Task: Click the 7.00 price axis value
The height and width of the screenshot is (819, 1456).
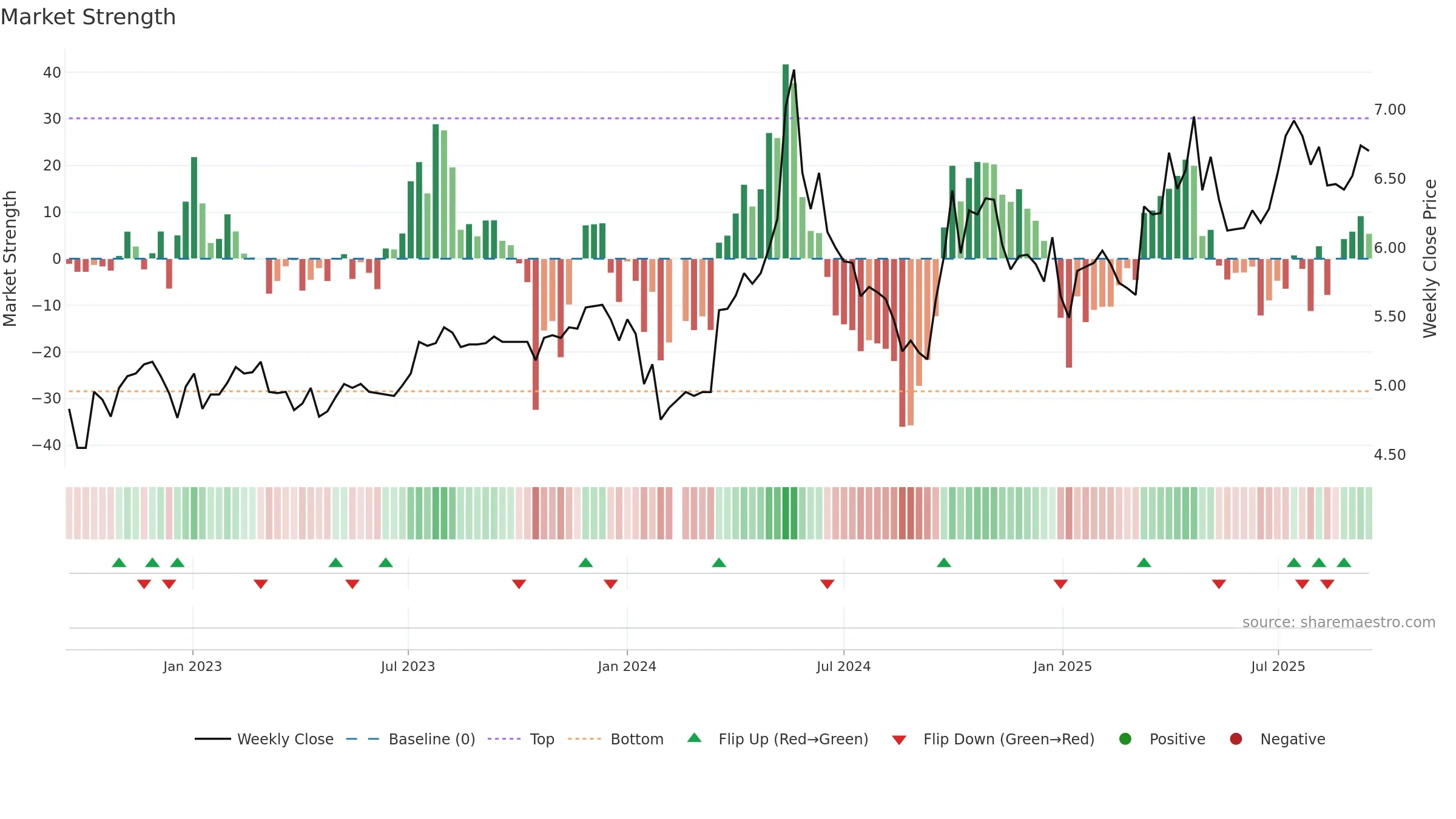Action: pyautogui.click(x=1390, y=110)
